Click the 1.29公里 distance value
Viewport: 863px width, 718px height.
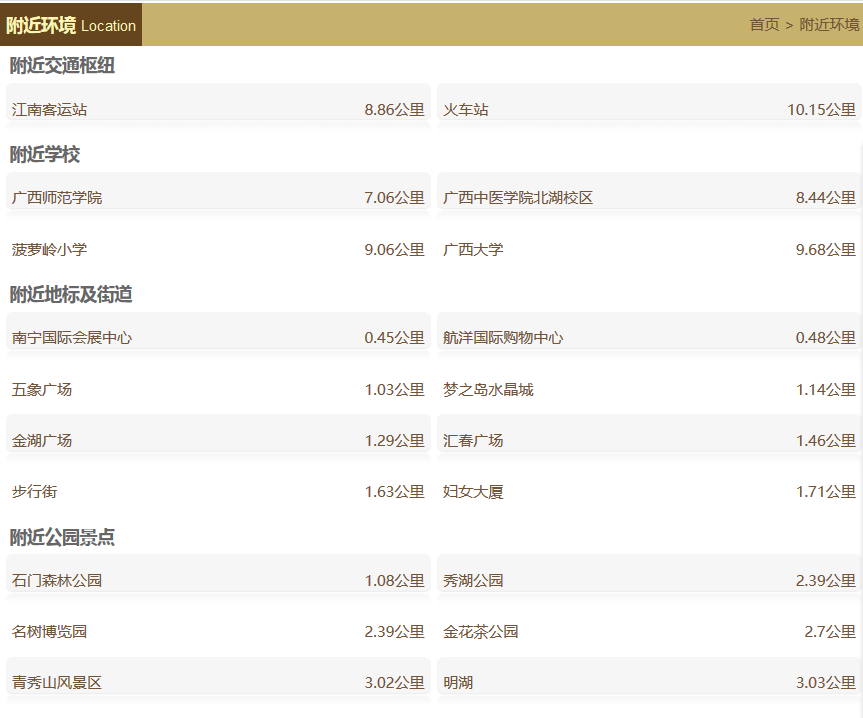(x=394, y=441)
